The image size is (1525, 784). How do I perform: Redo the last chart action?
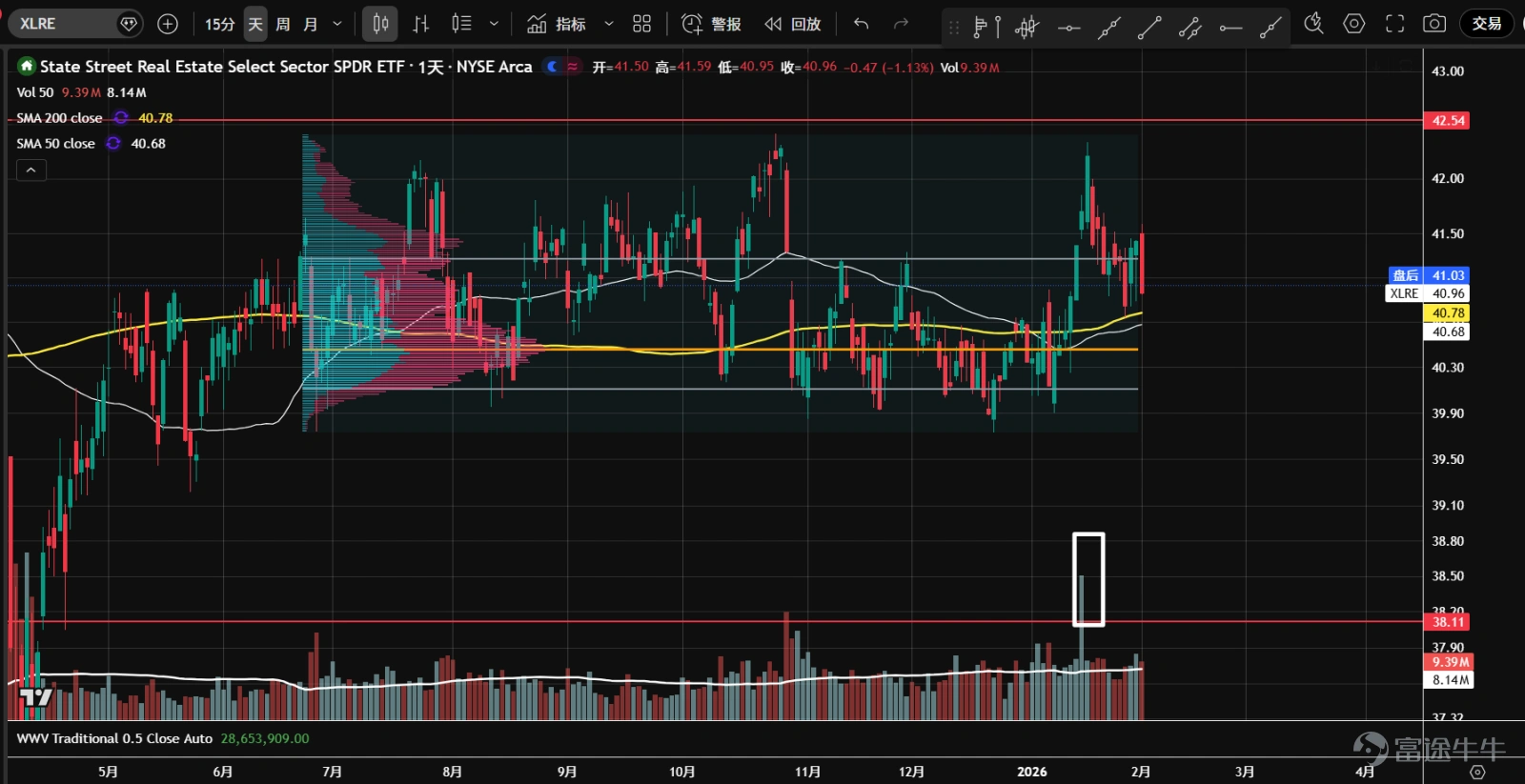point(901,24)
